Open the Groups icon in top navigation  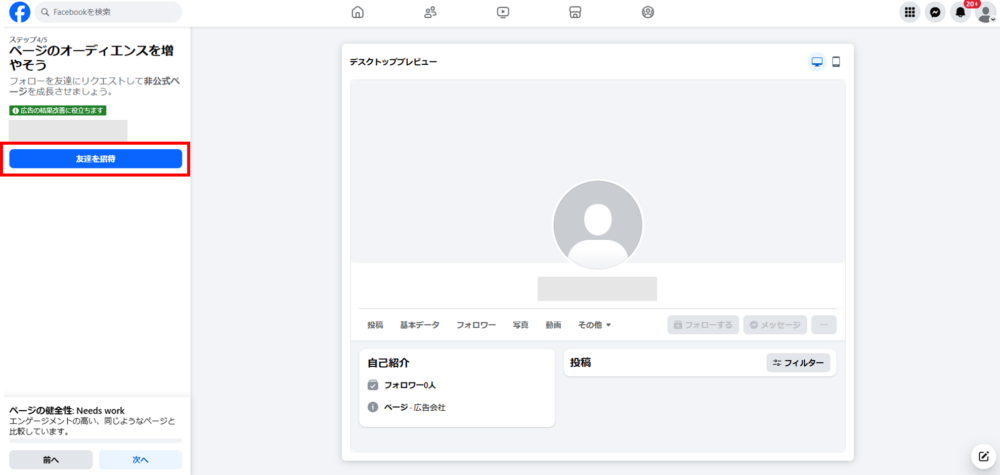point(648,12)
